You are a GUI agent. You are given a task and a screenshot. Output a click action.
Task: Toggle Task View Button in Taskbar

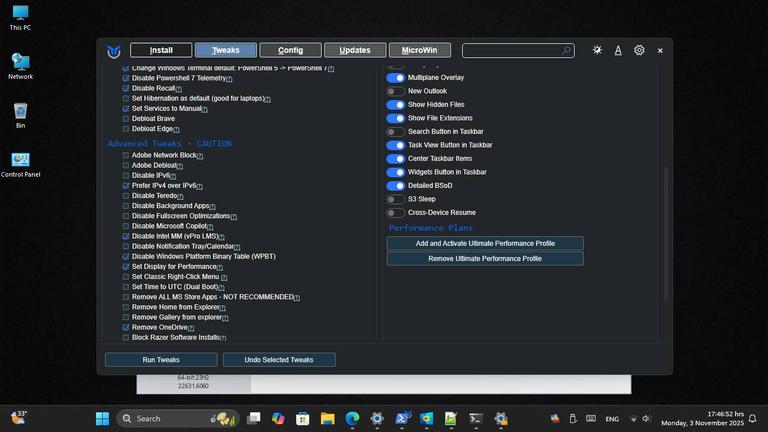(x=395, y=145)
